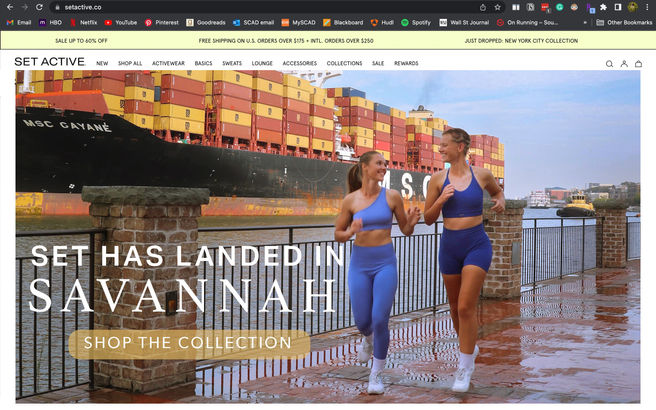The width and height of the screenshot is (656, 410).
Task: Open the account person icon
Action: [624, 64]
